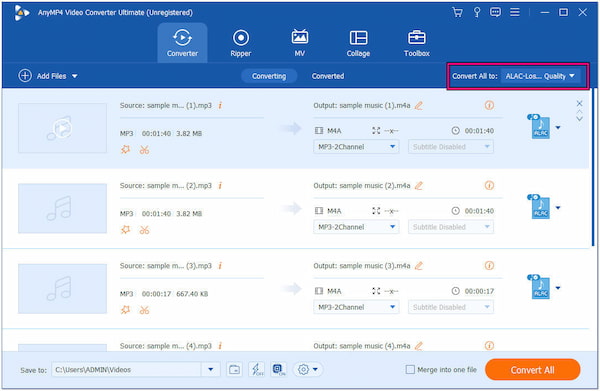Click ALAC format icon for sample music (2).m4a
This screenshot has width=600, height=391.
pyautogui.click(x=540, y=207)
